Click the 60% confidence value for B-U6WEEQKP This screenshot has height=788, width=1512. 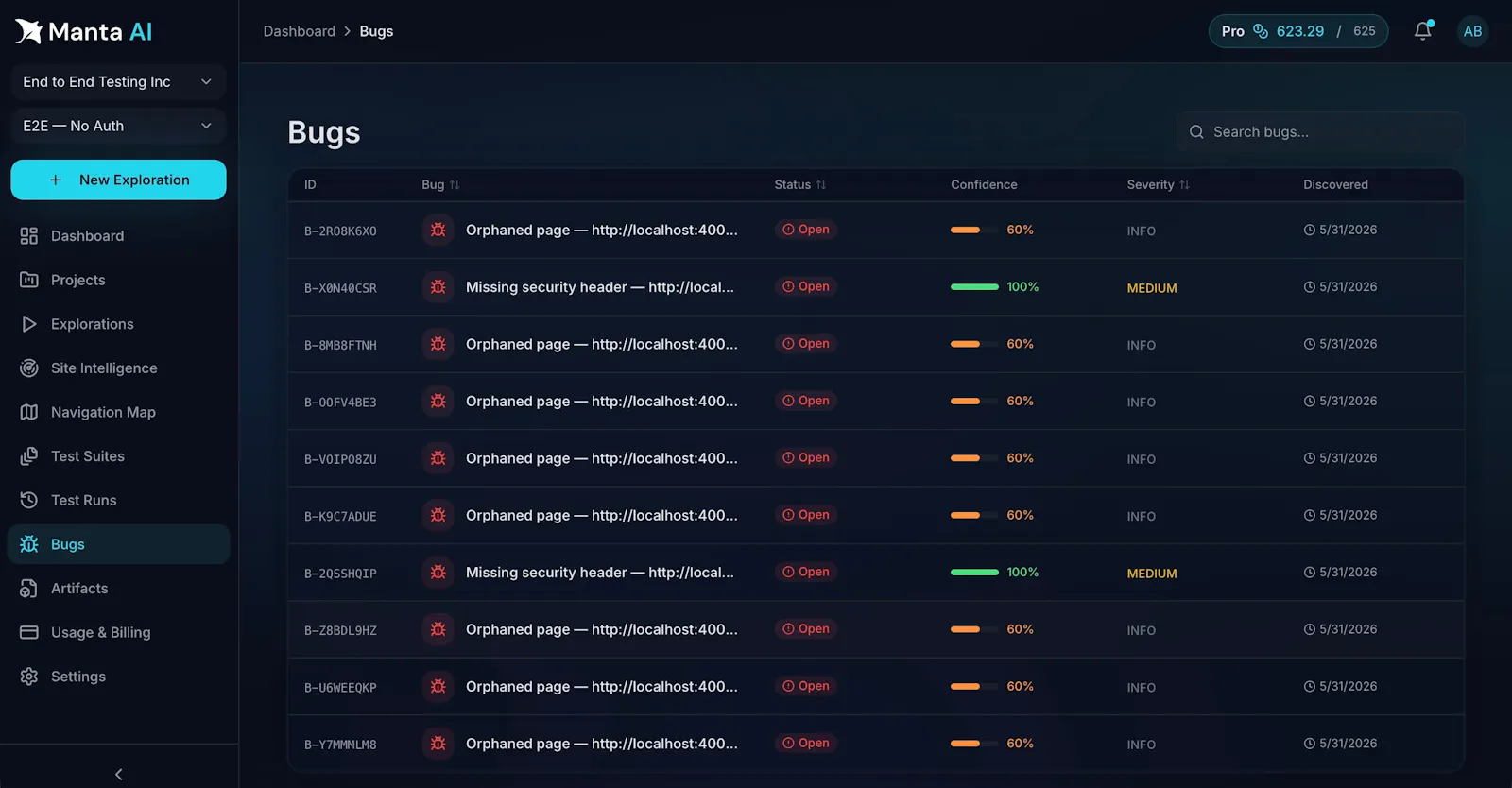click(x=1020, y=686)
